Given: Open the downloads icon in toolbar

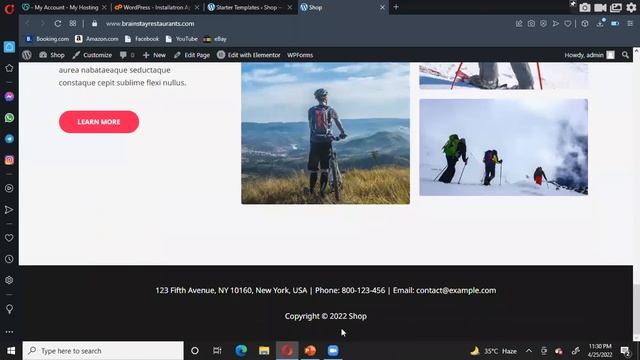Looking at the screenshot, I should pos(600,24).
